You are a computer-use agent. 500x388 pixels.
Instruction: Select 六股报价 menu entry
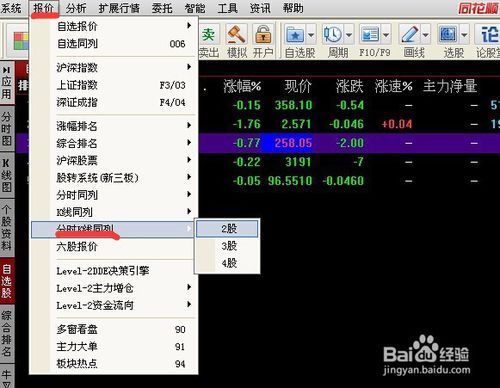pos(113,247)
